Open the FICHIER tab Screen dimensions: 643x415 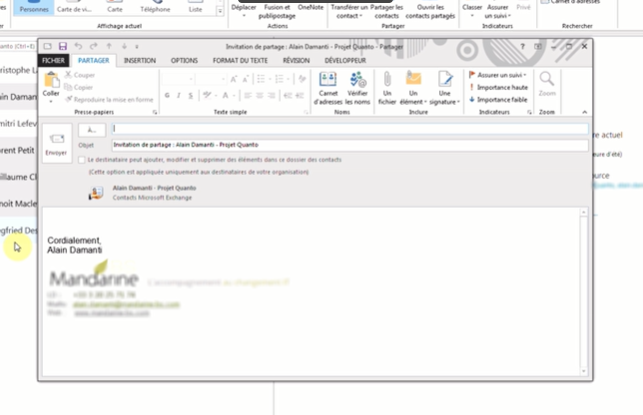coord(53,61)
